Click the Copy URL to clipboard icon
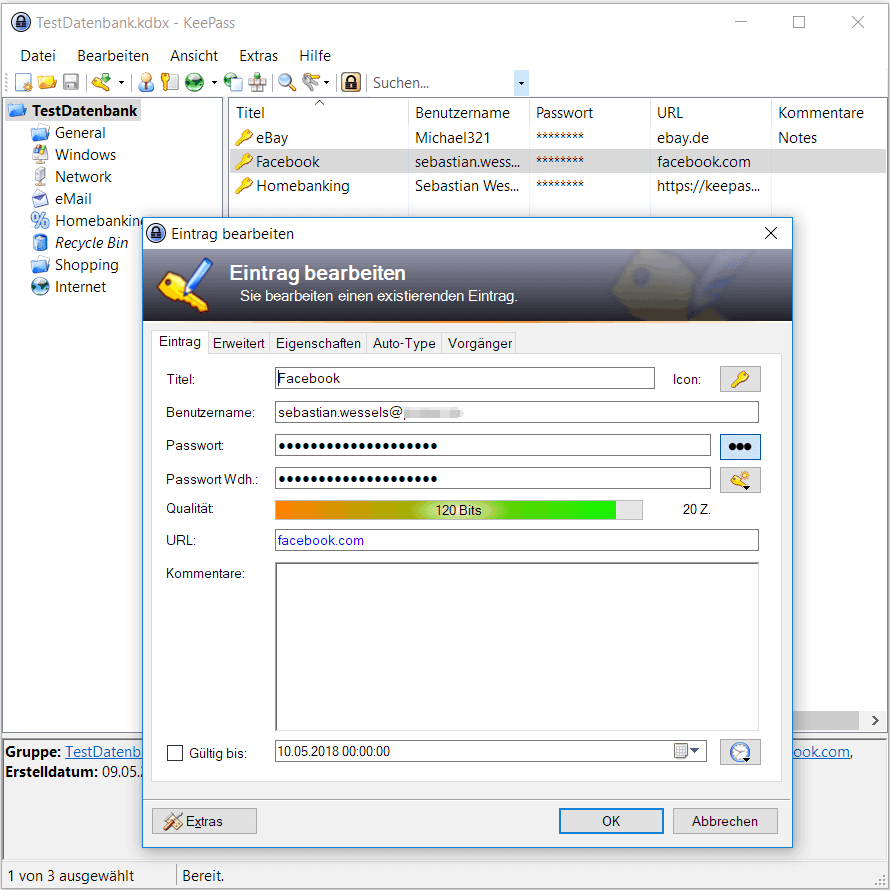The height and width of the screenshot is (890, 890). 233,83
